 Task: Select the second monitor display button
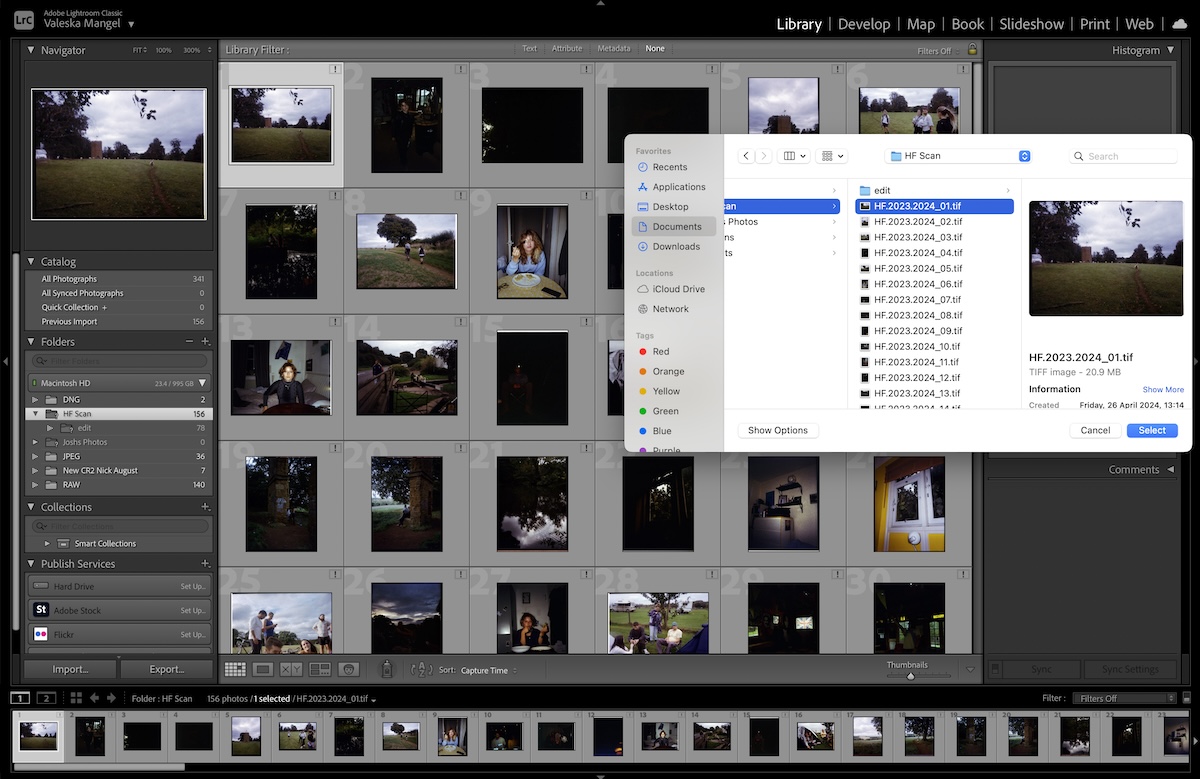click(46, 698)
